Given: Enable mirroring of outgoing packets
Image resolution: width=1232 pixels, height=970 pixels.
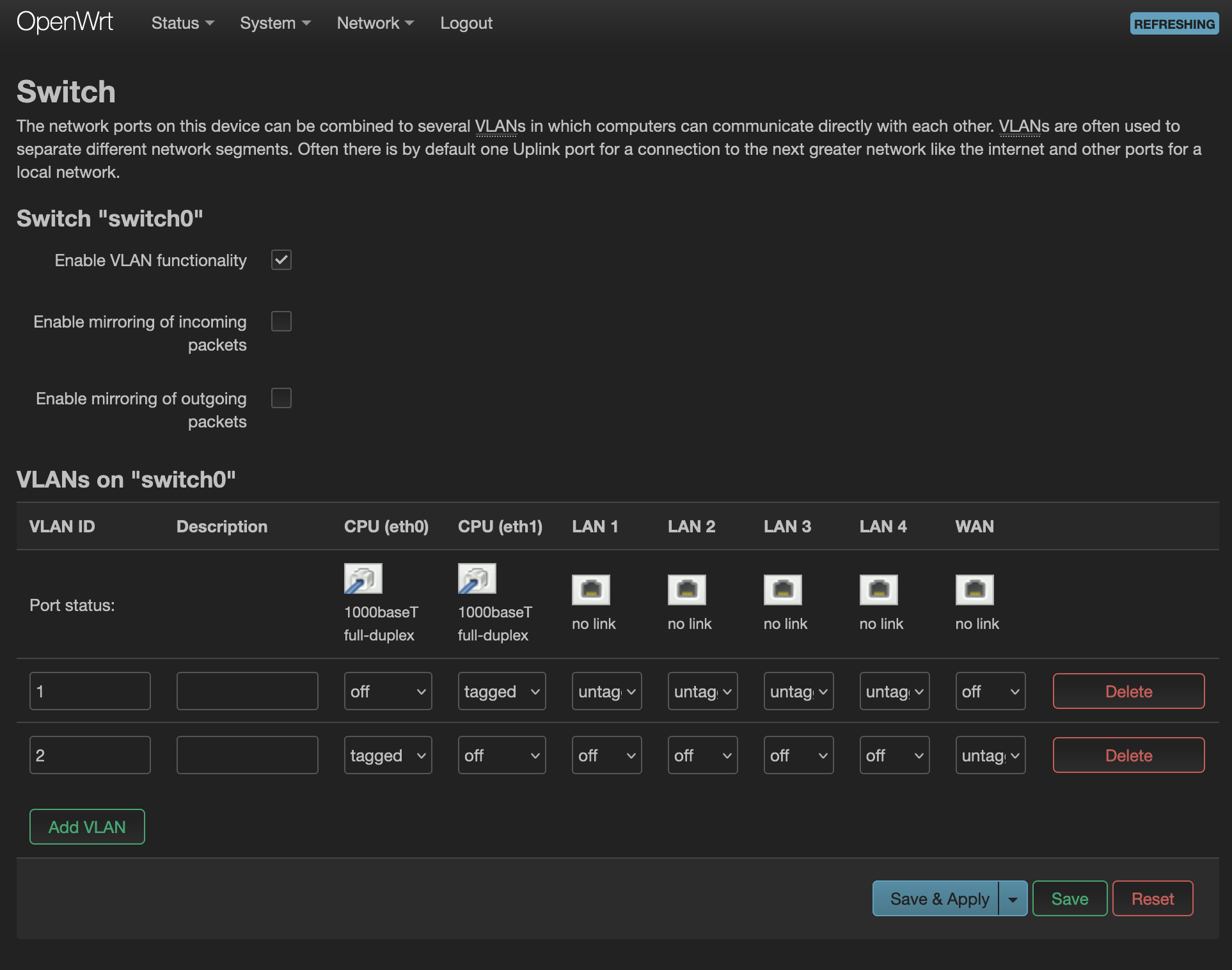Looking at the screenshot, I should coord(281,398).
